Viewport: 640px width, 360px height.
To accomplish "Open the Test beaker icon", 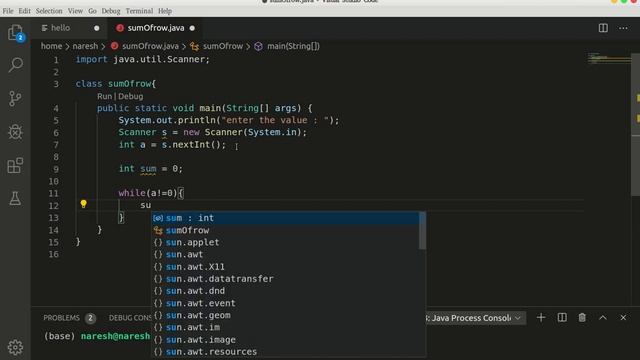I will coord(15,198).
